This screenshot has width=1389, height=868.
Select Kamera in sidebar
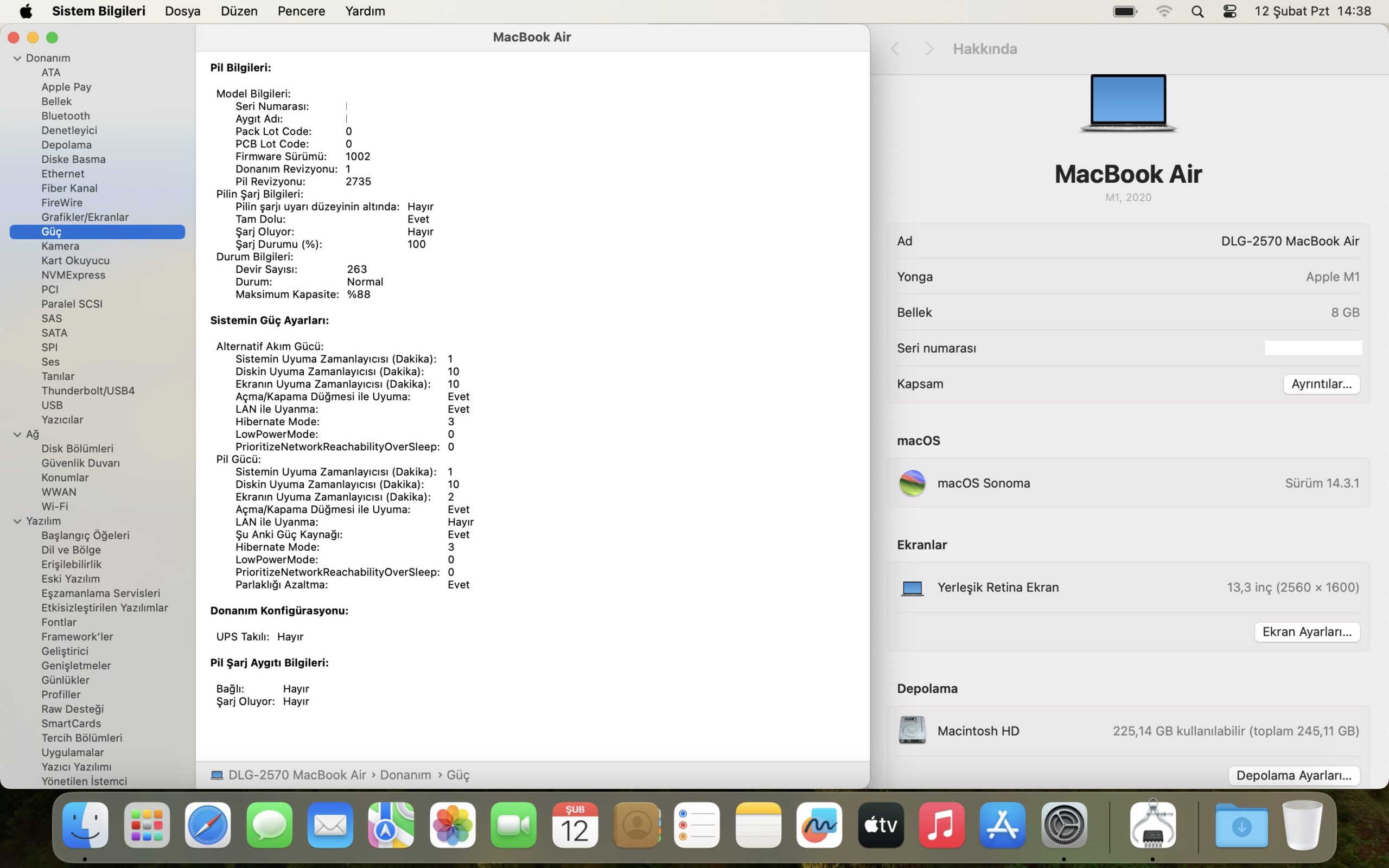click(60, 246)
